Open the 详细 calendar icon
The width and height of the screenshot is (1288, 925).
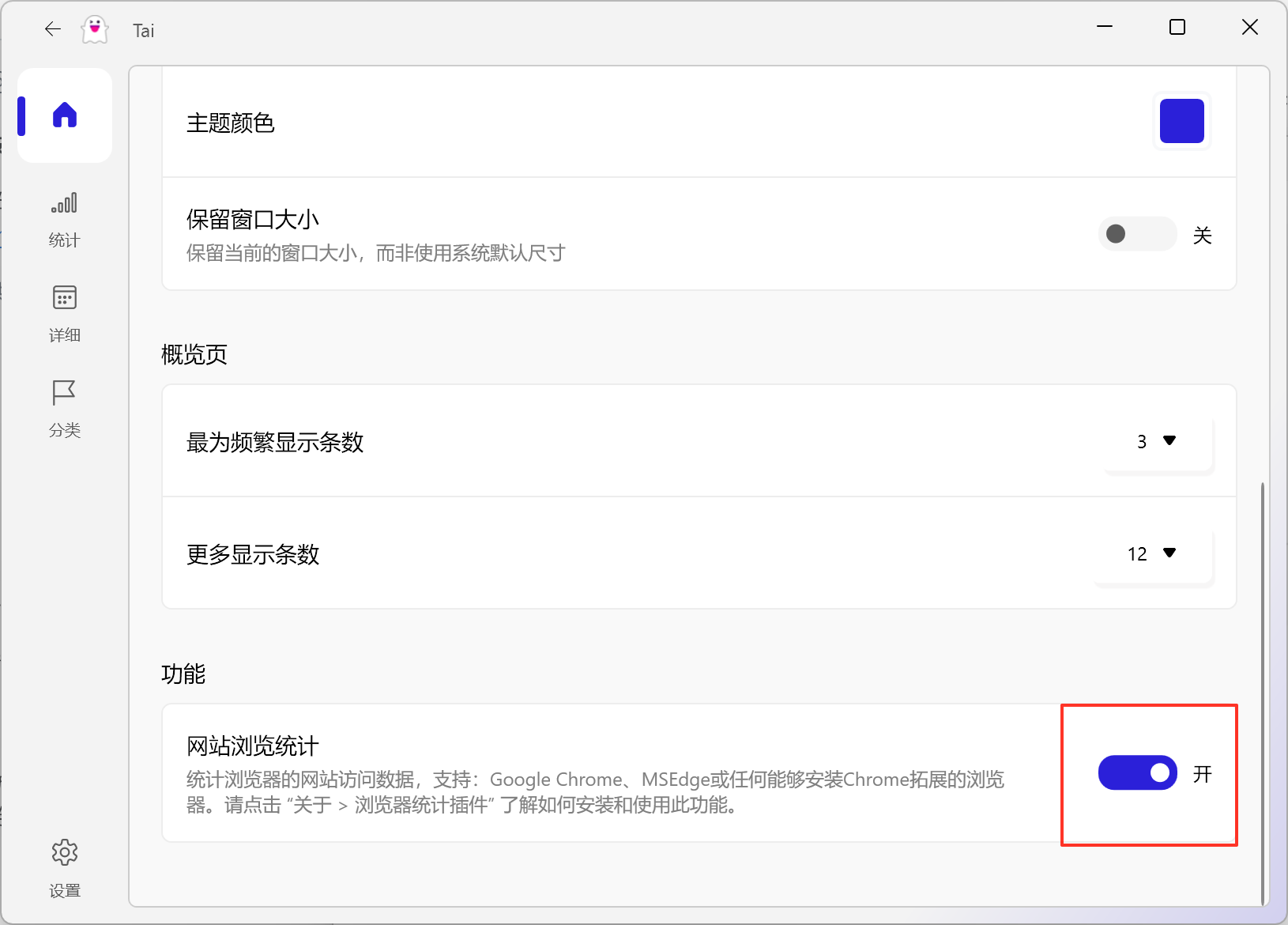click(x=65, y=298)
